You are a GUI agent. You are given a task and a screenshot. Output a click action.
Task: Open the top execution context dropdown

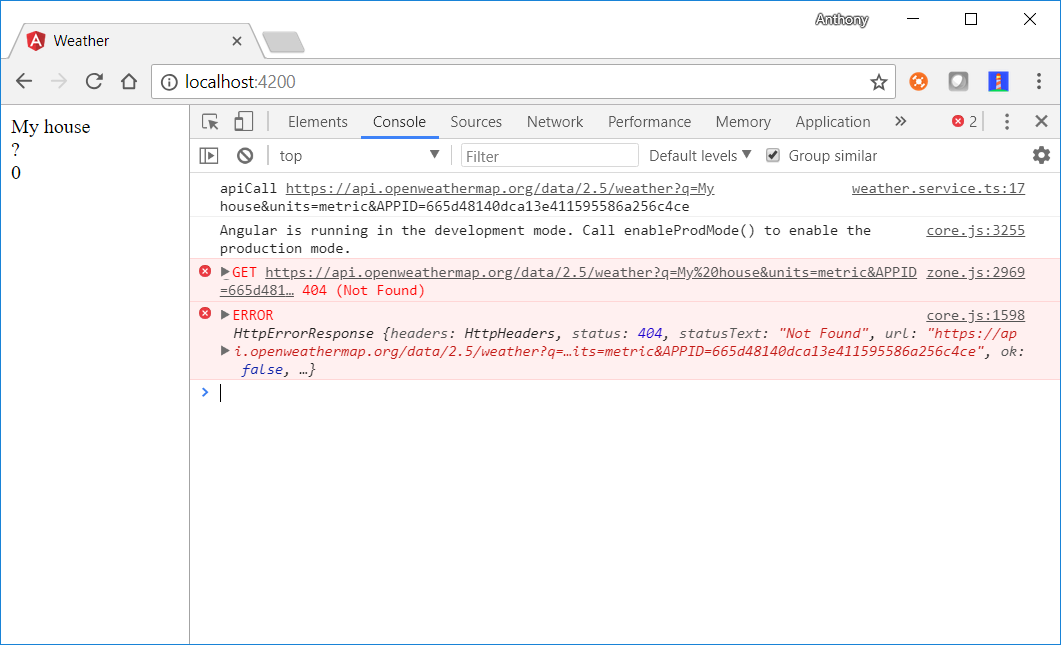(359, 156)
